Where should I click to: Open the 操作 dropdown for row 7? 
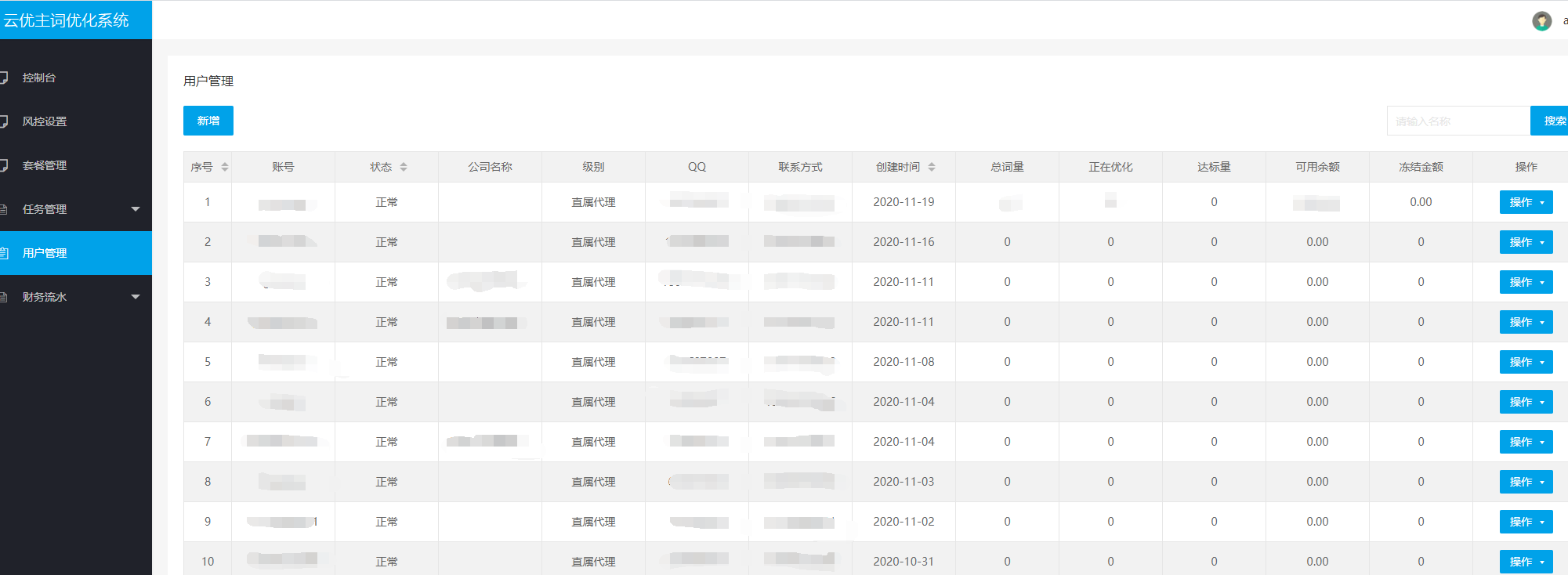pyautogui.click(x=1526, y=442)
